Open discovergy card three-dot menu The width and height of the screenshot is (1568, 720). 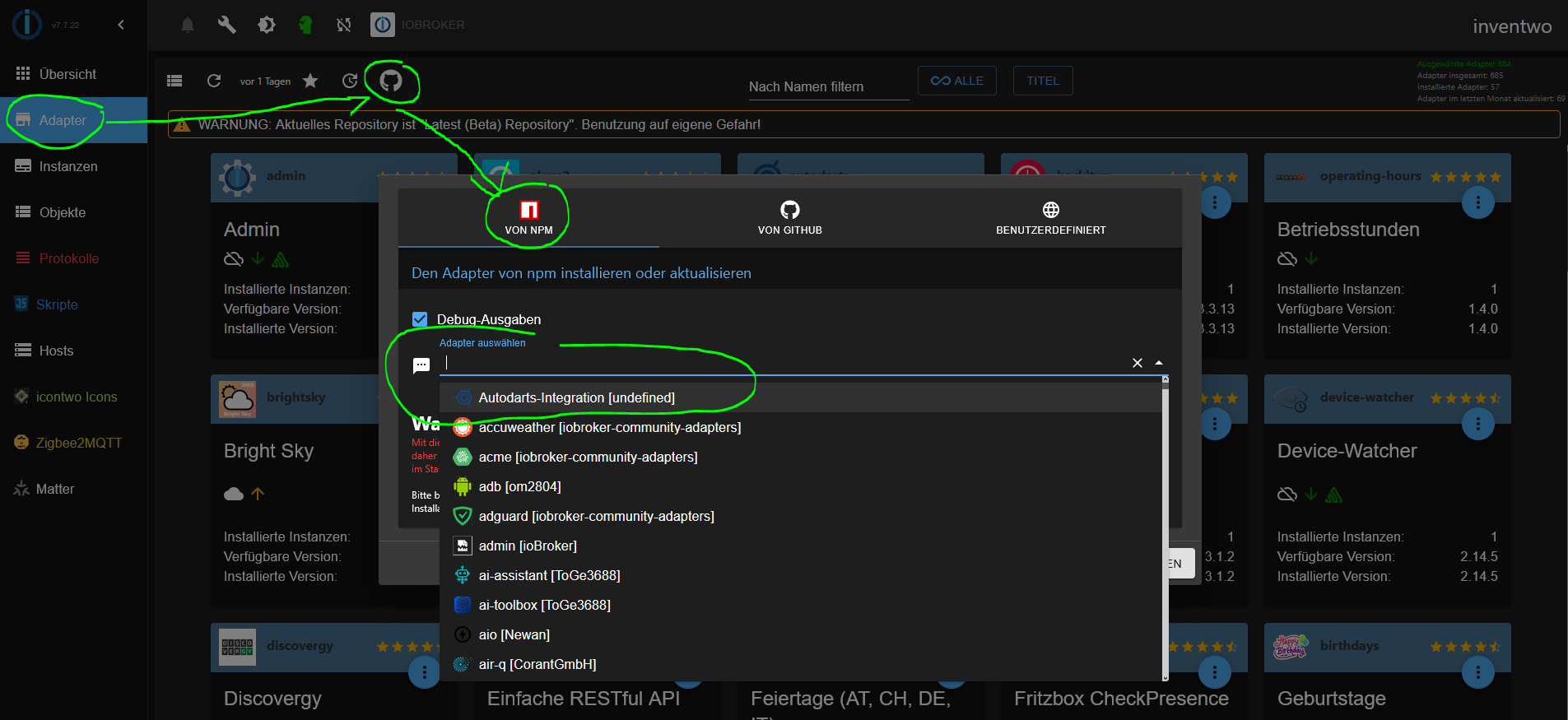click(x=425, y=672)
